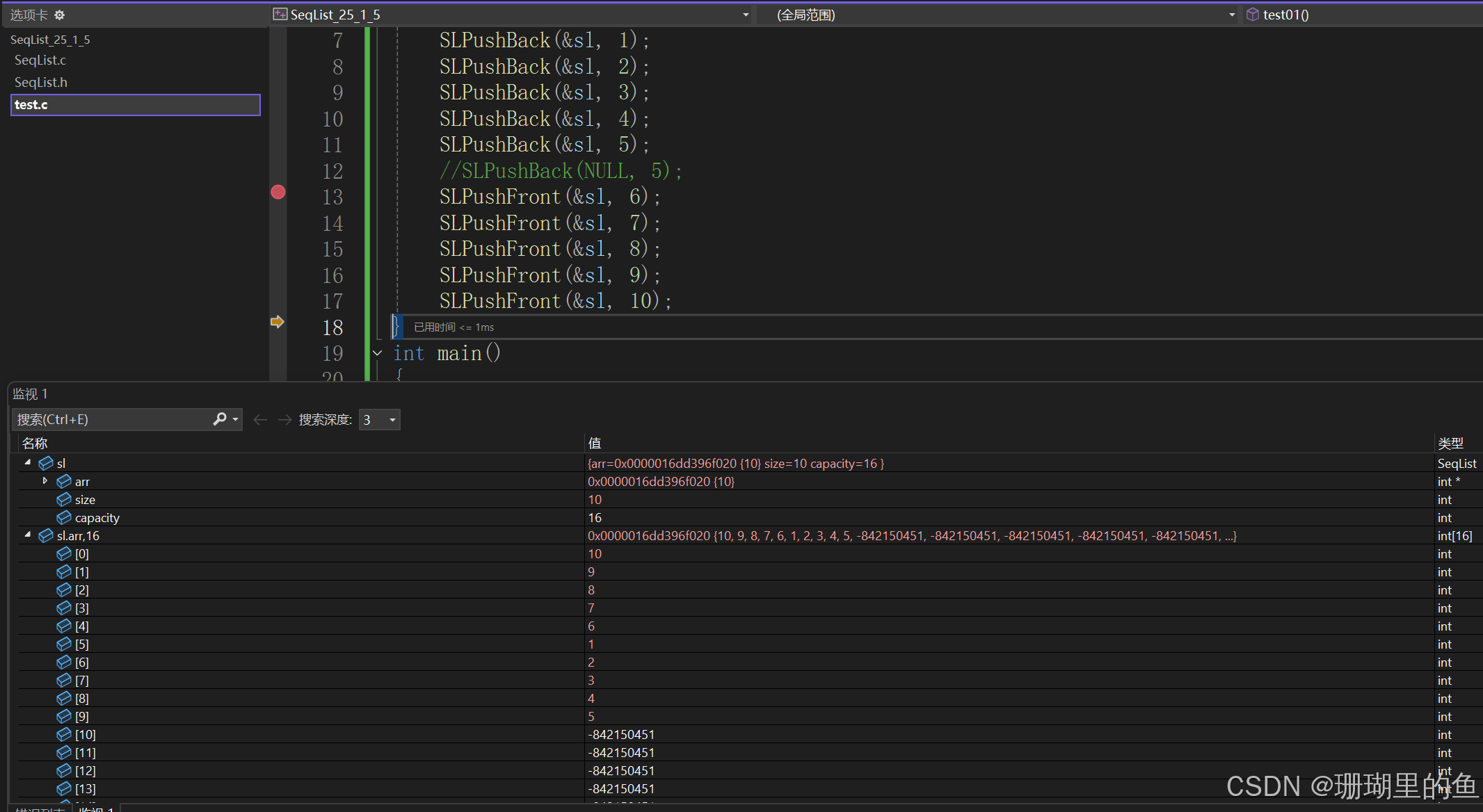
Task: Click the cube icon beside capacity
Action: 64,517
